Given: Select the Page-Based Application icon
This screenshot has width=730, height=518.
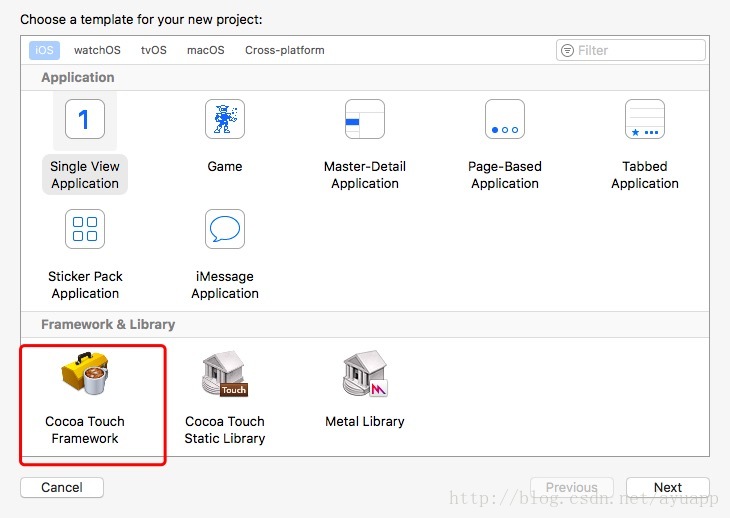Looking at the screenshot, I should click(505, 119).
